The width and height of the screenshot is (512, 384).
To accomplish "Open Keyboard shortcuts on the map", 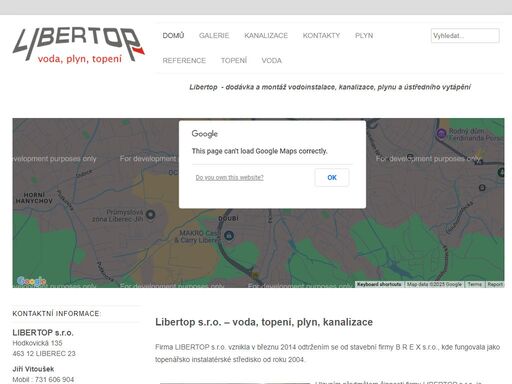I will pyautogui.click(x=379, y=284).
